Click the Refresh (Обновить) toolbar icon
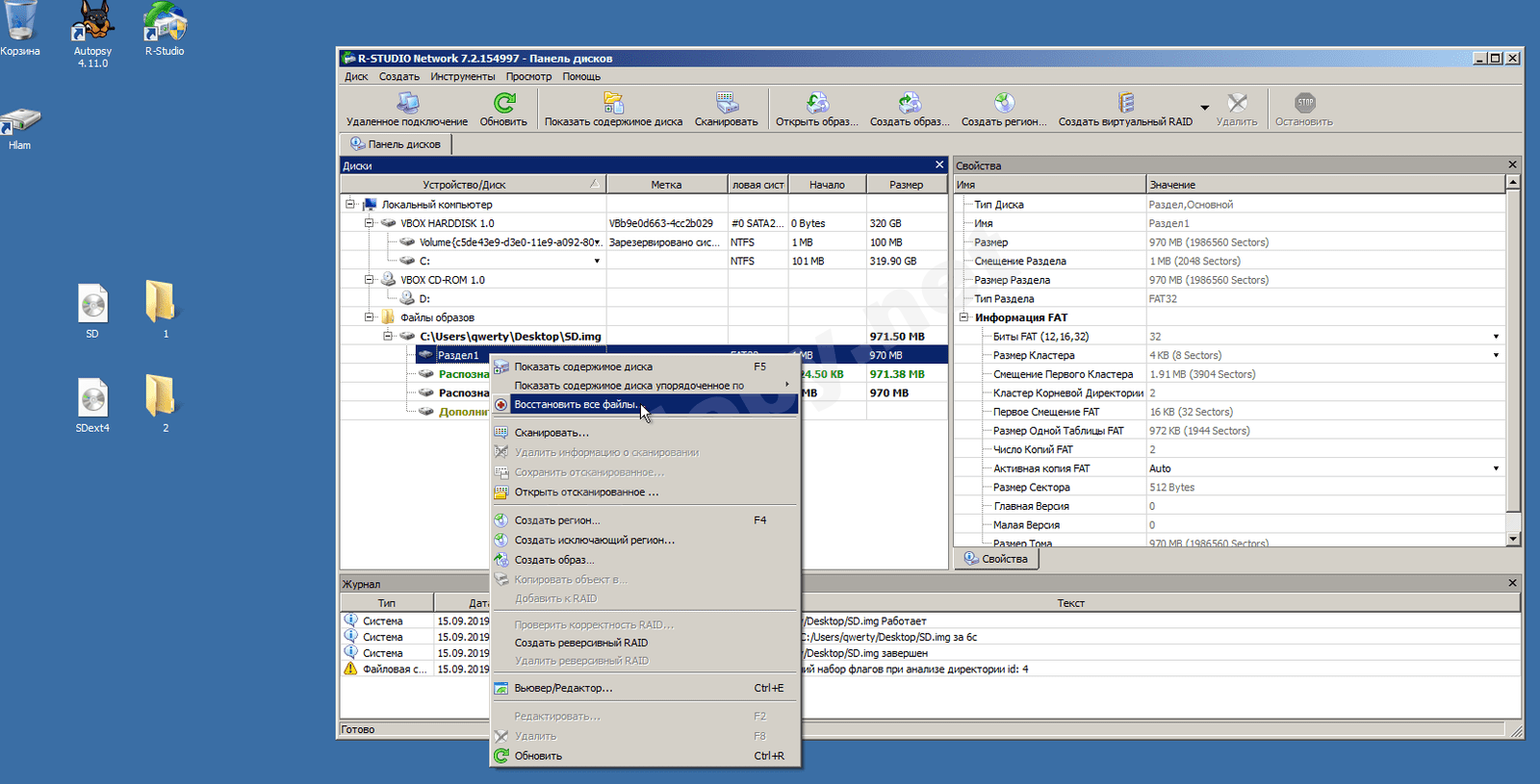This screenshot has width=1540, height=784. 503,104
